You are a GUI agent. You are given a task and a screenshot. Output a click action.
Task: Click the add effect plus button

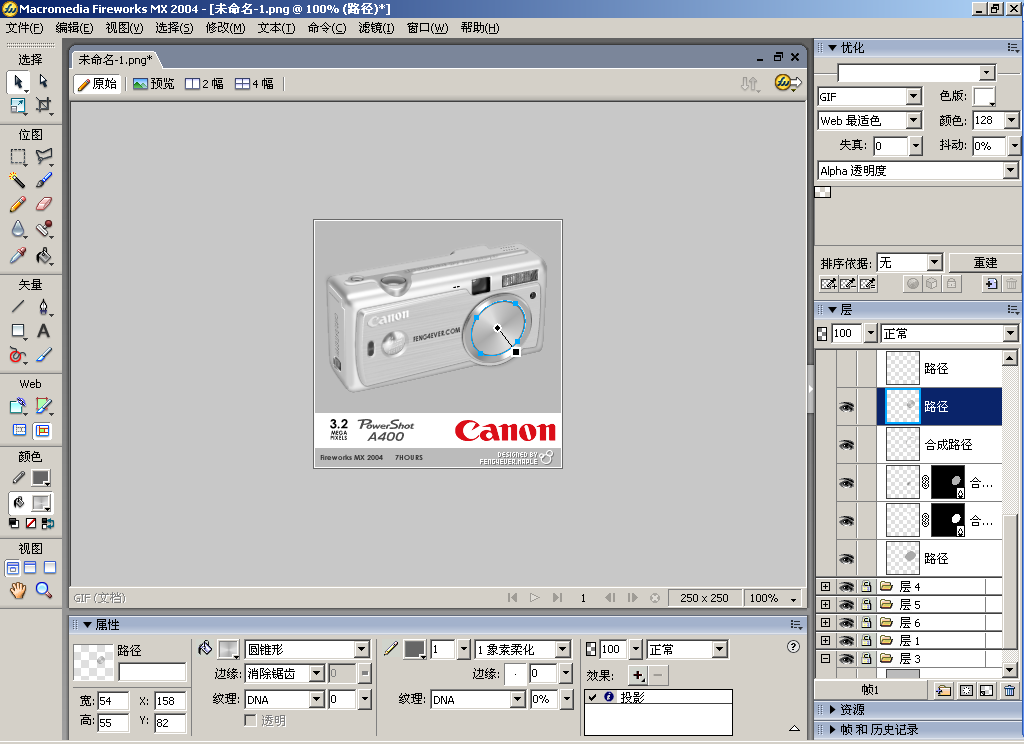coord(637,675)
